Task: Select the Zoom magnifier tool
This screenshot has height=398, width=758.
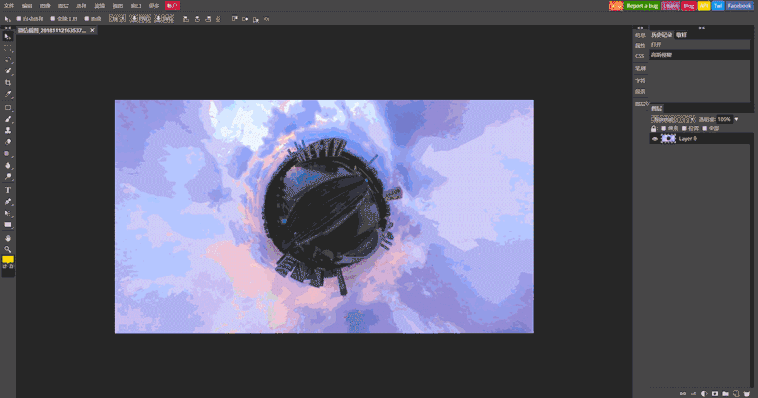Action: pos(8,250)
